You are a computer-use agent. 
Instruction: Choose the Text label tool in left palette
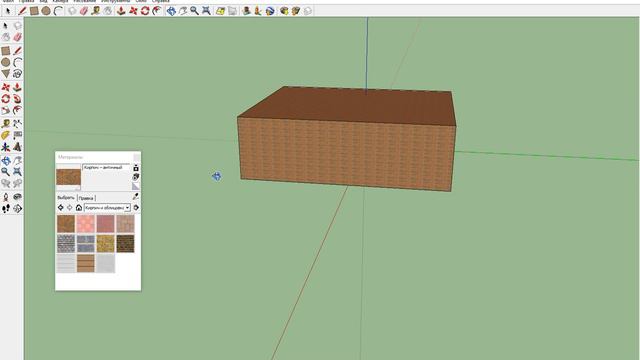pyautogui.click(x=17, y=136)
